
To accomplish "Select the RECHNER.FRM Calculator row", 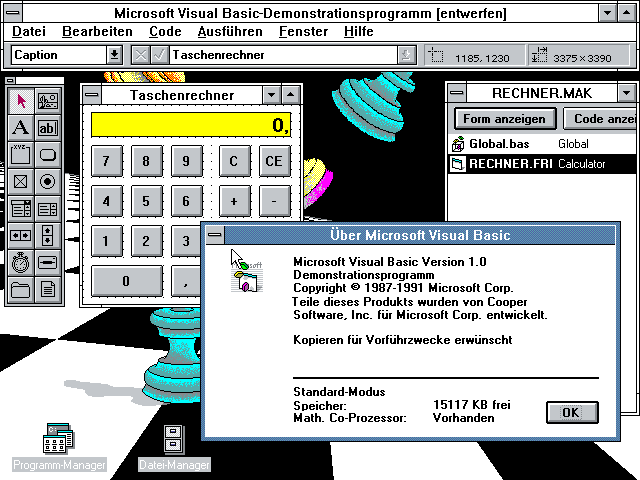I will click(x=542, y=164).
